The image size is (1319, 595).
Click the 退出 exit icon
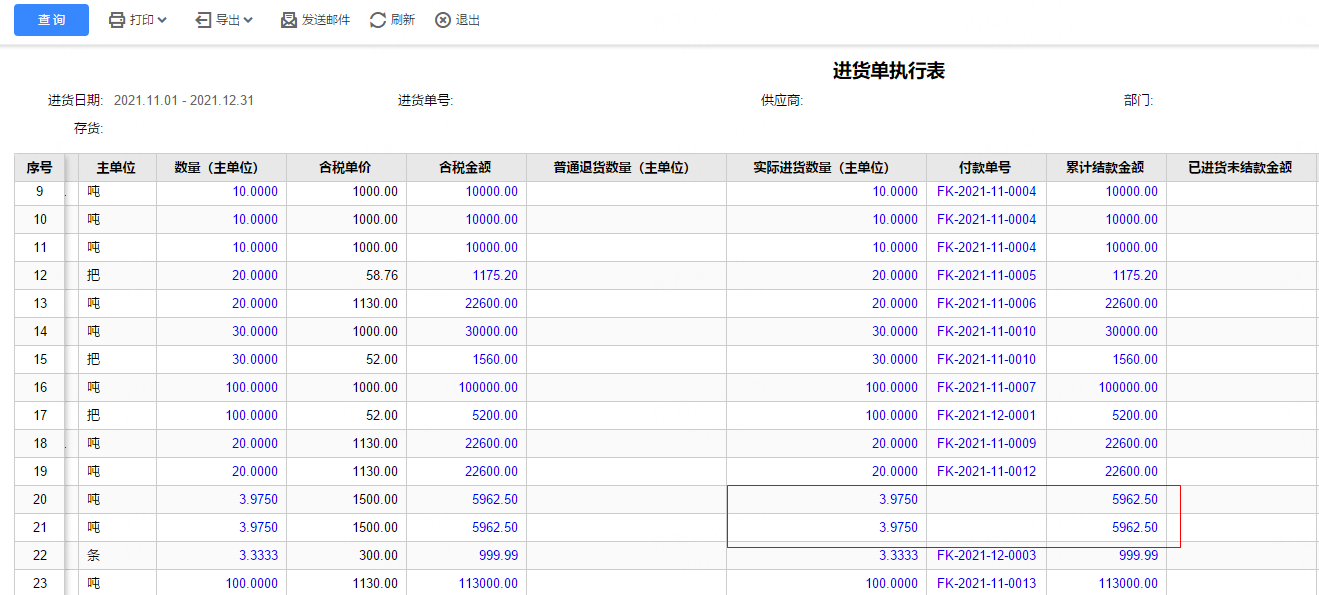point(443,20)
